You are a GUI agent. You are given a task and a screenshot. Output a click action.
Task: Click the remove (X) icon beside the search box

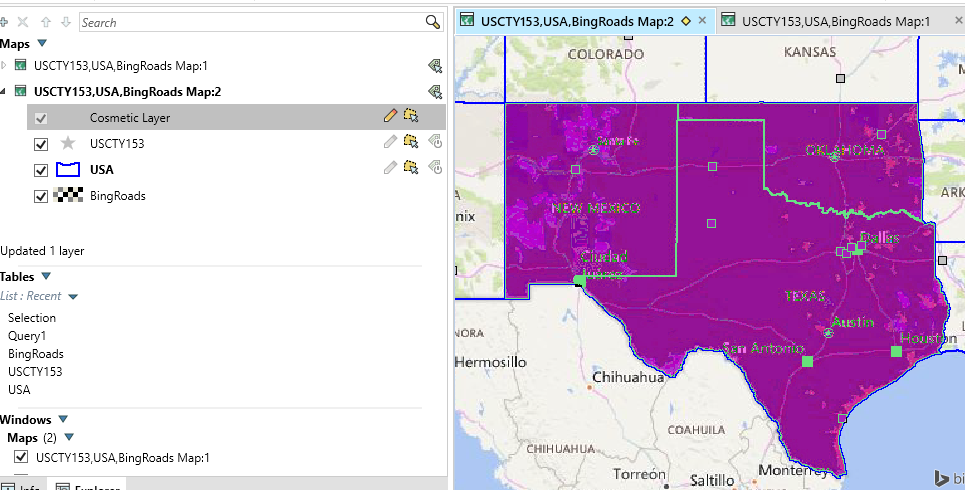(x=23, y=22)
